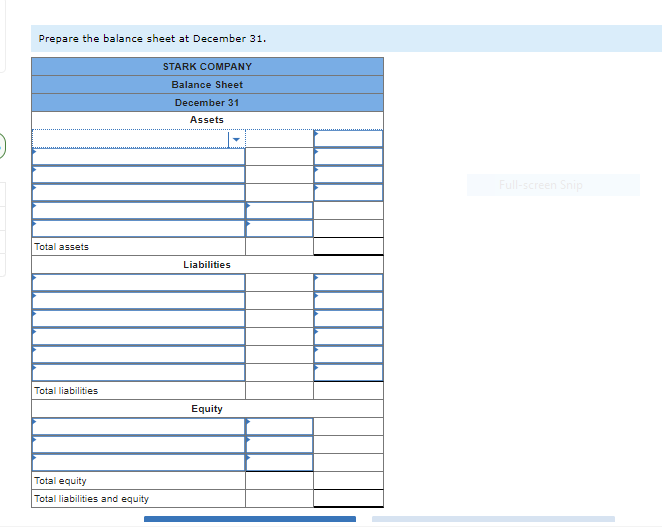The width and height of the screenshot is (662, 529).
Task: Click the second equity row's amount field
Action: (x=279, y=445)
